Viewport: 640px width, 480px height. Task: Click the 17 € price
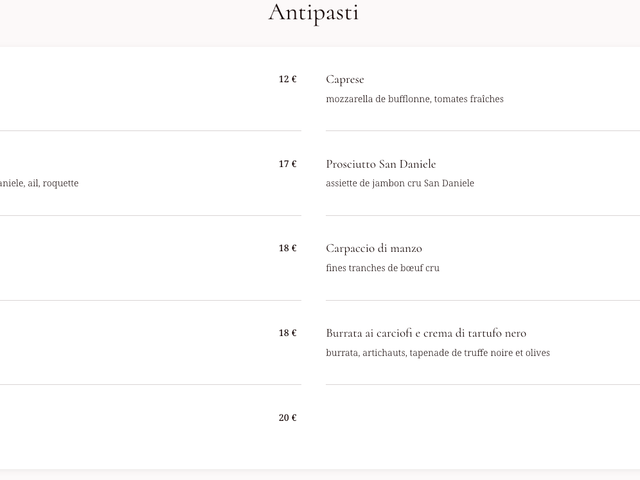coord(287,164)
